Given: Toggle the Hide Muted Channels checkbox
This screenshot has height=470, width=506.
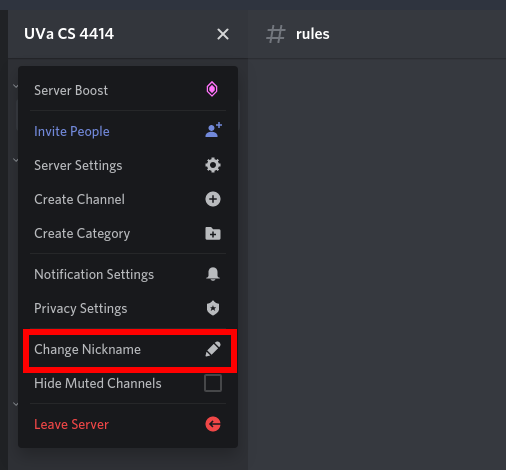Looking at the screenshot, I should coord(213,383).
